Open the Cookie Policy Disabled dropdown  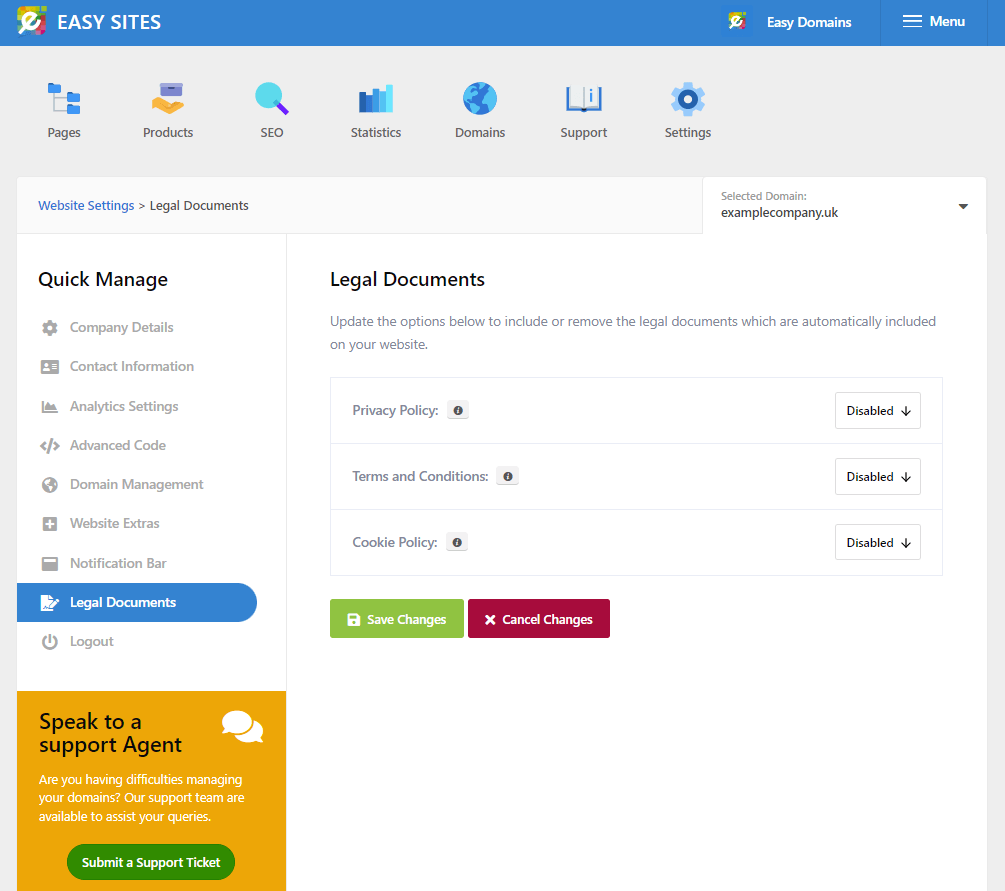click(x=877, y=542)
